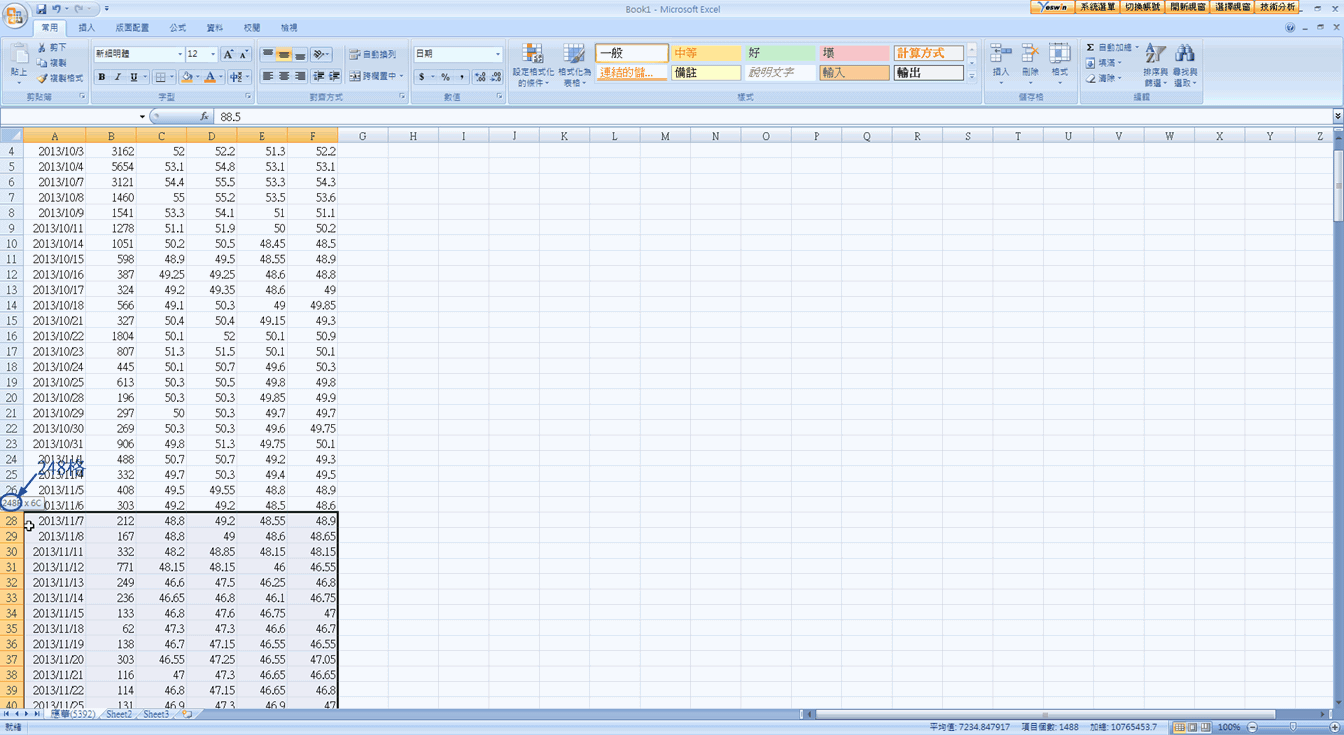Apply percent style format
The width and height of the screenshot is (1344, 735).
pos(445,77)
